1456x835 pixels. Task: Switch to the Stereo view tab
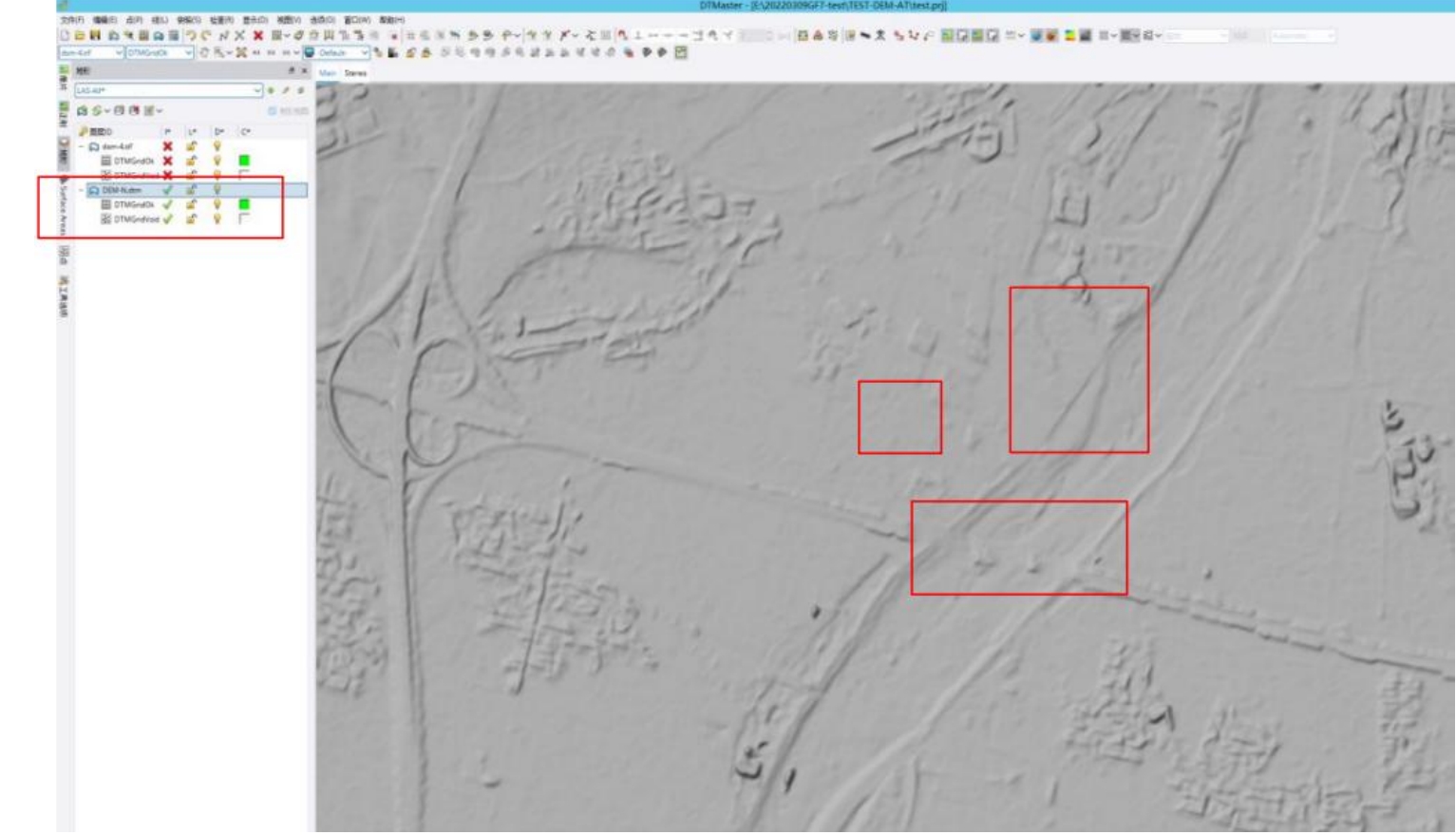355,73
